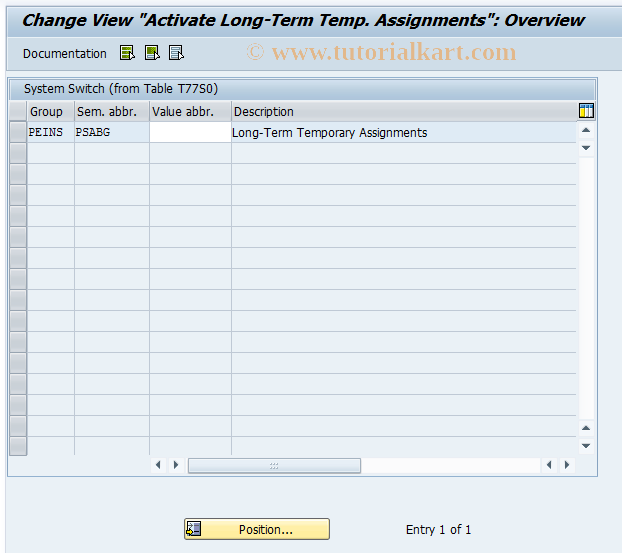
Task: Click the Position... button
Action: point(257,529)
